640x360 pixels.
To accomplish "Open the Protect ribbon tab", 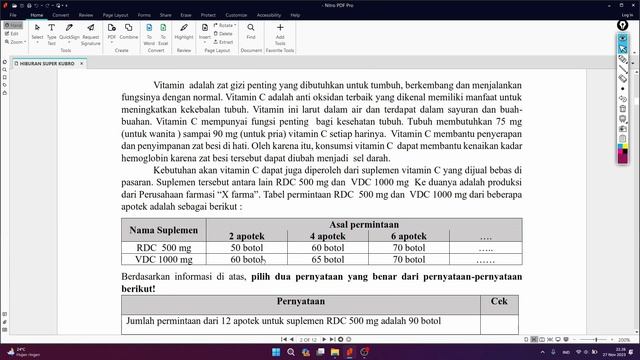I will coord(208,15).
